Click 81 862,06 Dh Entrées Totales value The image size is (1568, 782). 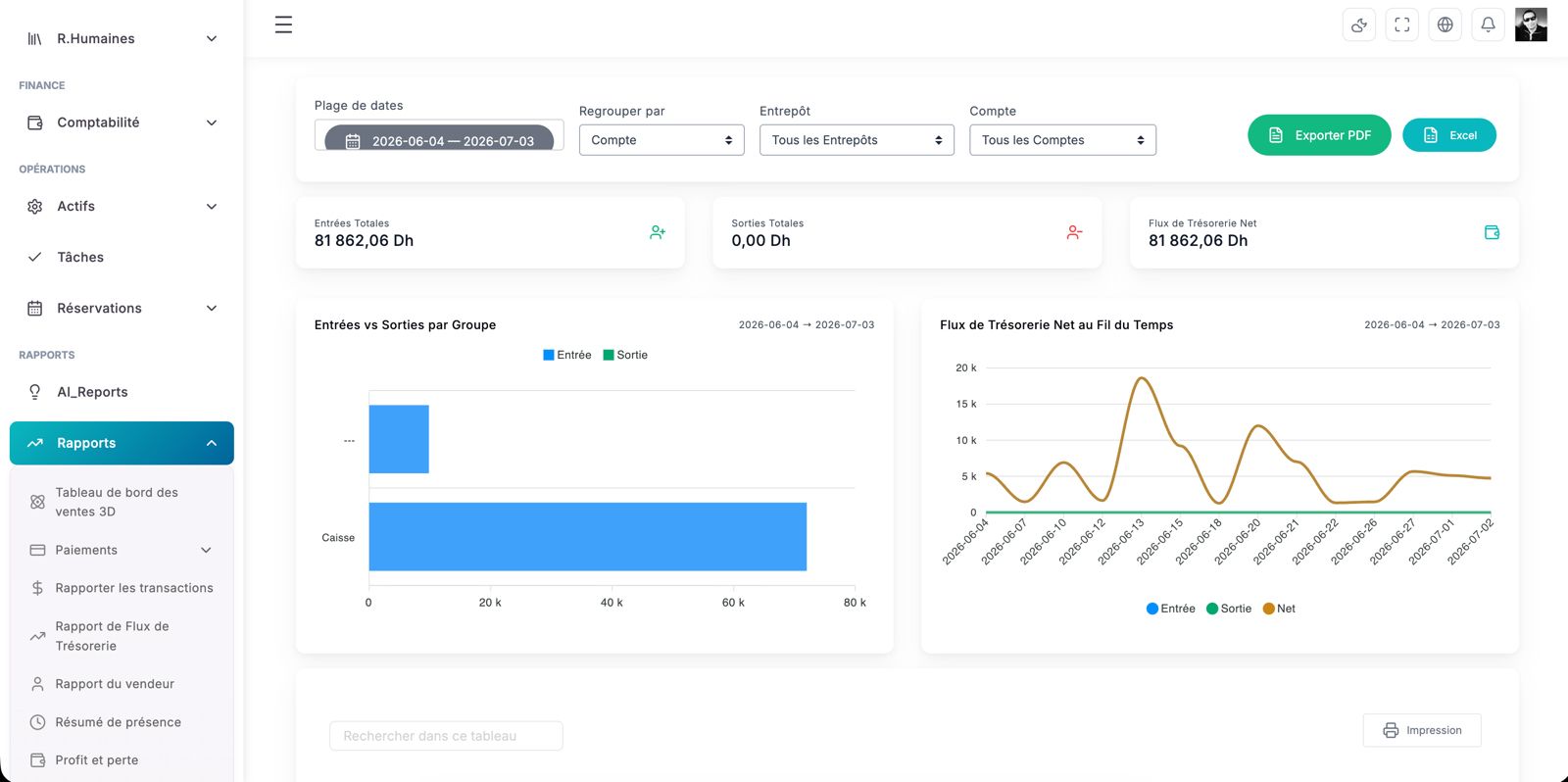[x=364, y=241]
